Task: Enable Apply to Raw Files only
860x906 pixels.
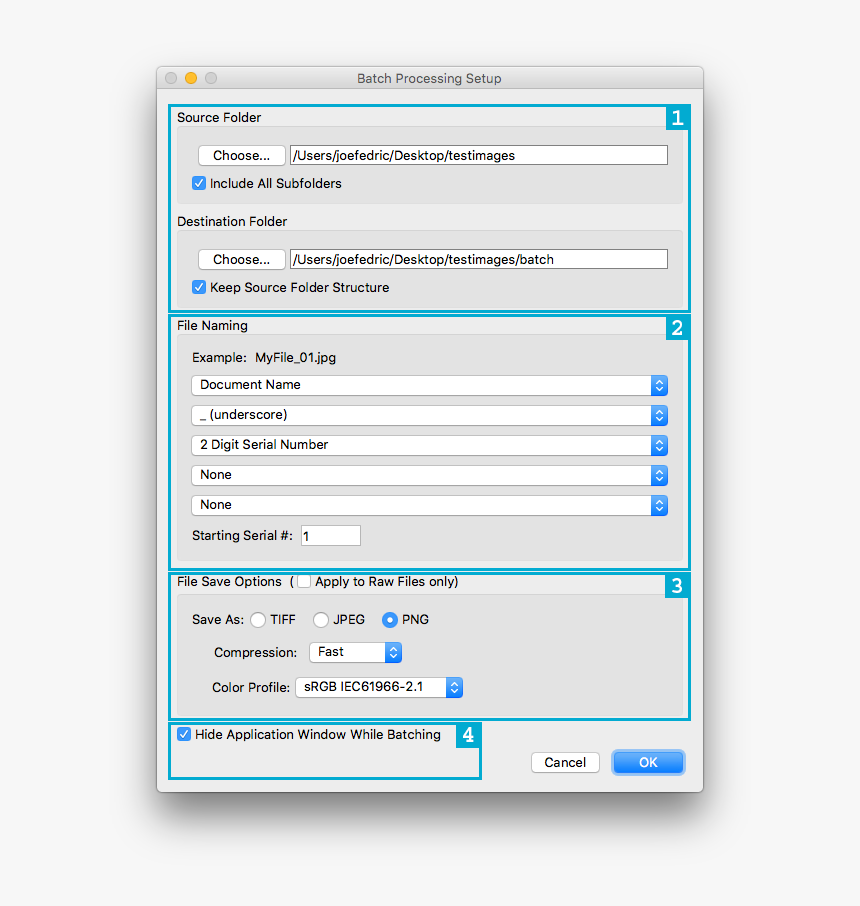Action: coord(304,581)
